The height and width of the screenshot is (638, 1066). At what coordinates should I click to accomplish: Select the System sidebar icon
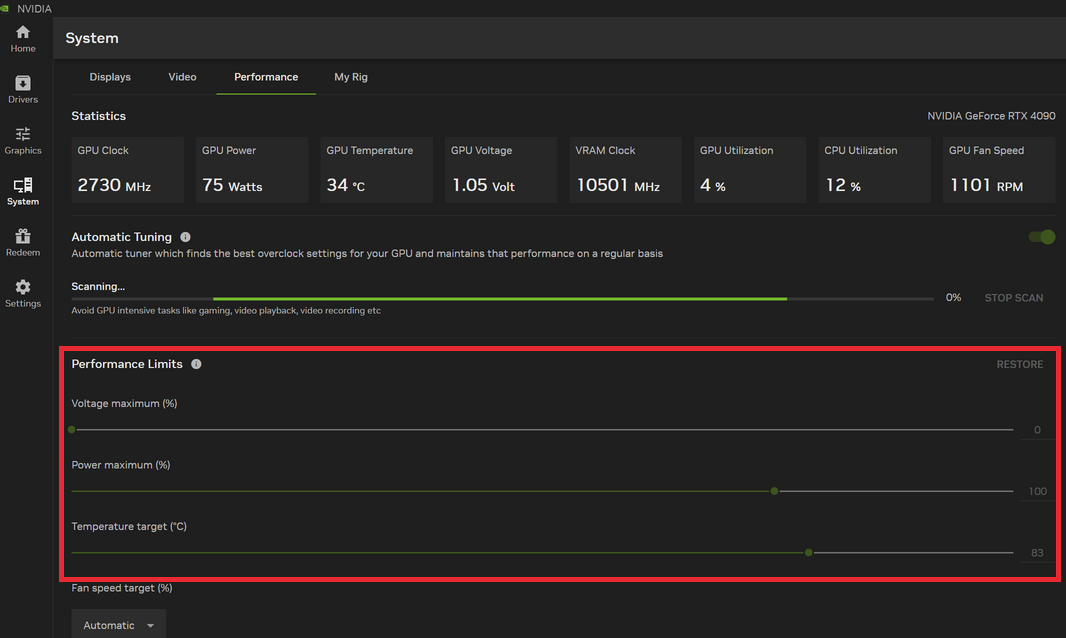tap(22, 185)
